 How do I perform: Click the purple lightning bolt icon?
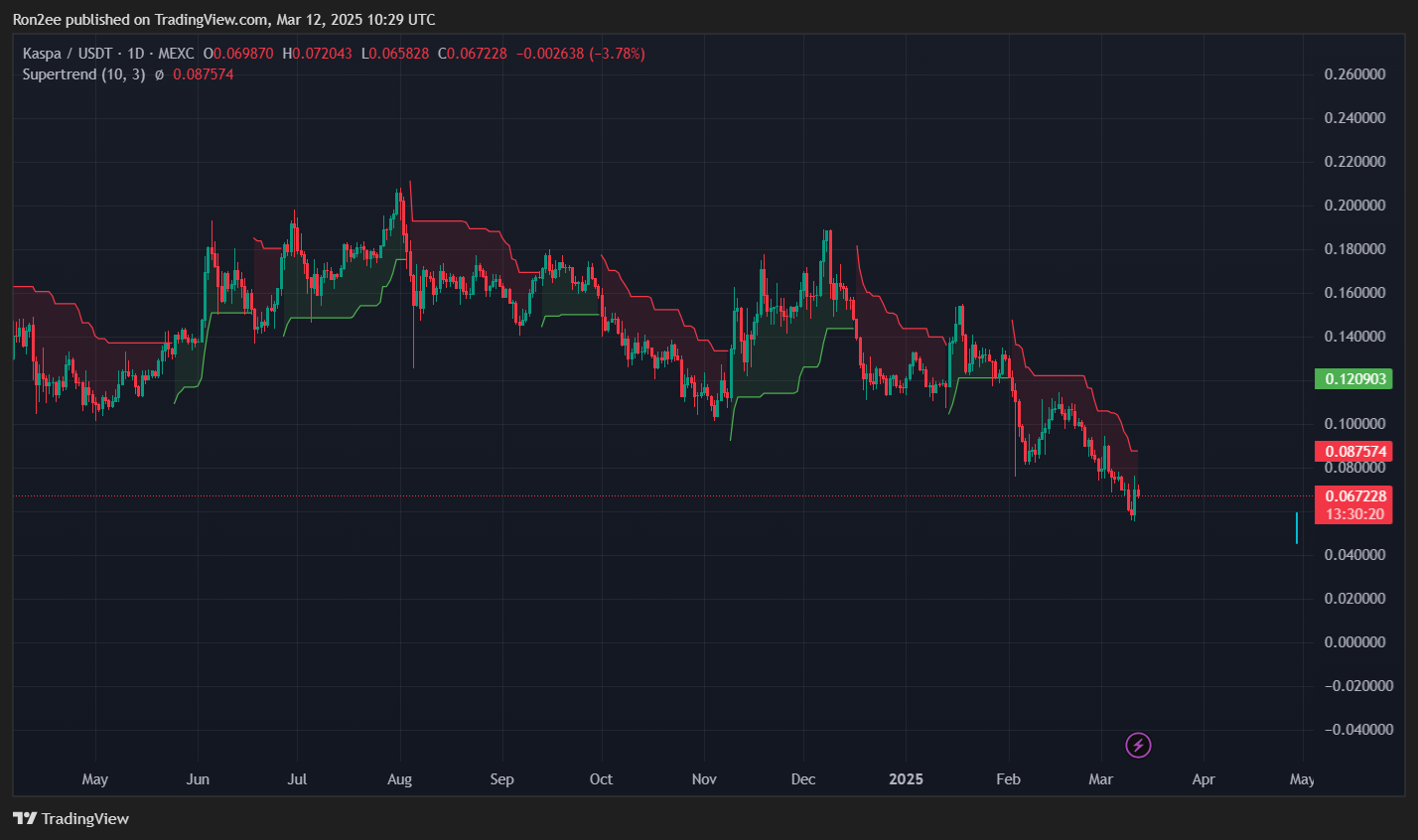(x=1138, y=746)
